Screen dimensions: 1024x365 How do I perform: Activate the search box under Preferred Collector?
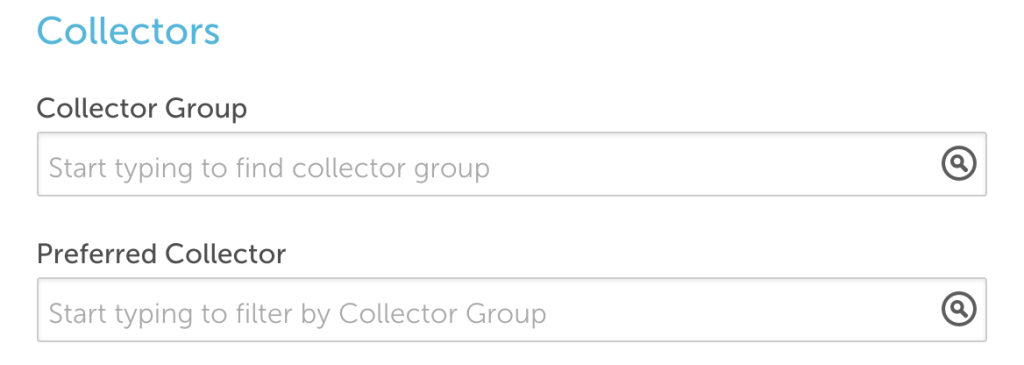tap(511, 309)
